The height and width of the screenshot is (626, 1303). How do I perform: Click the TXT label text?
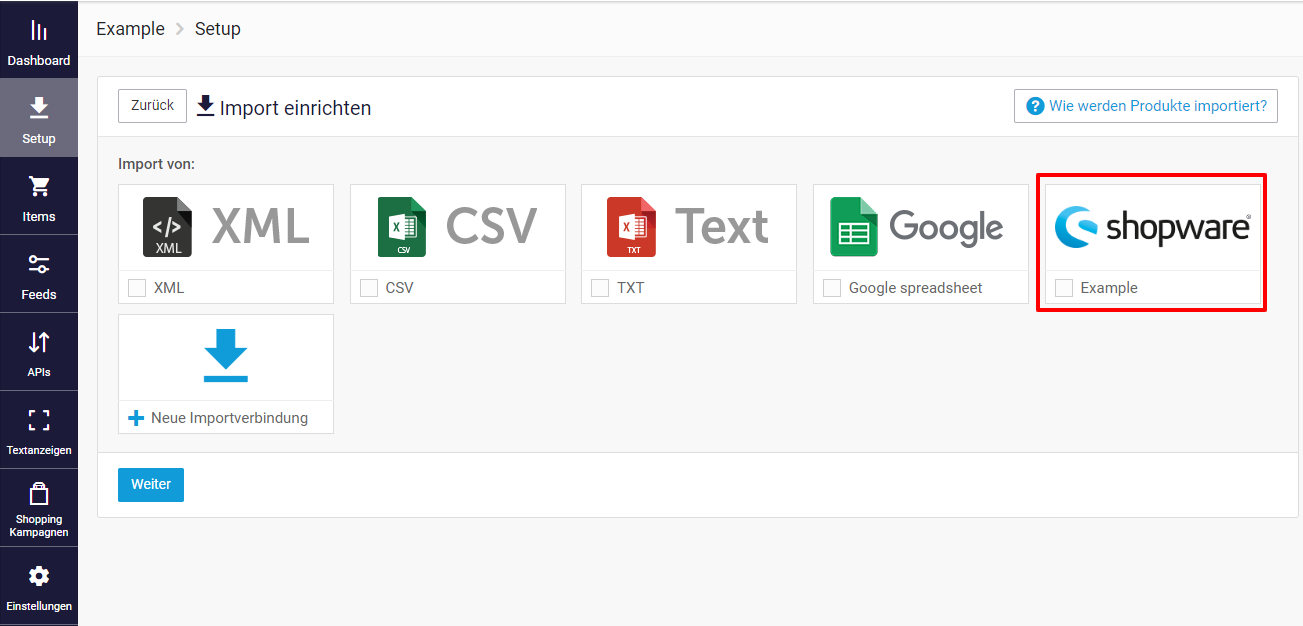(631, 288)
